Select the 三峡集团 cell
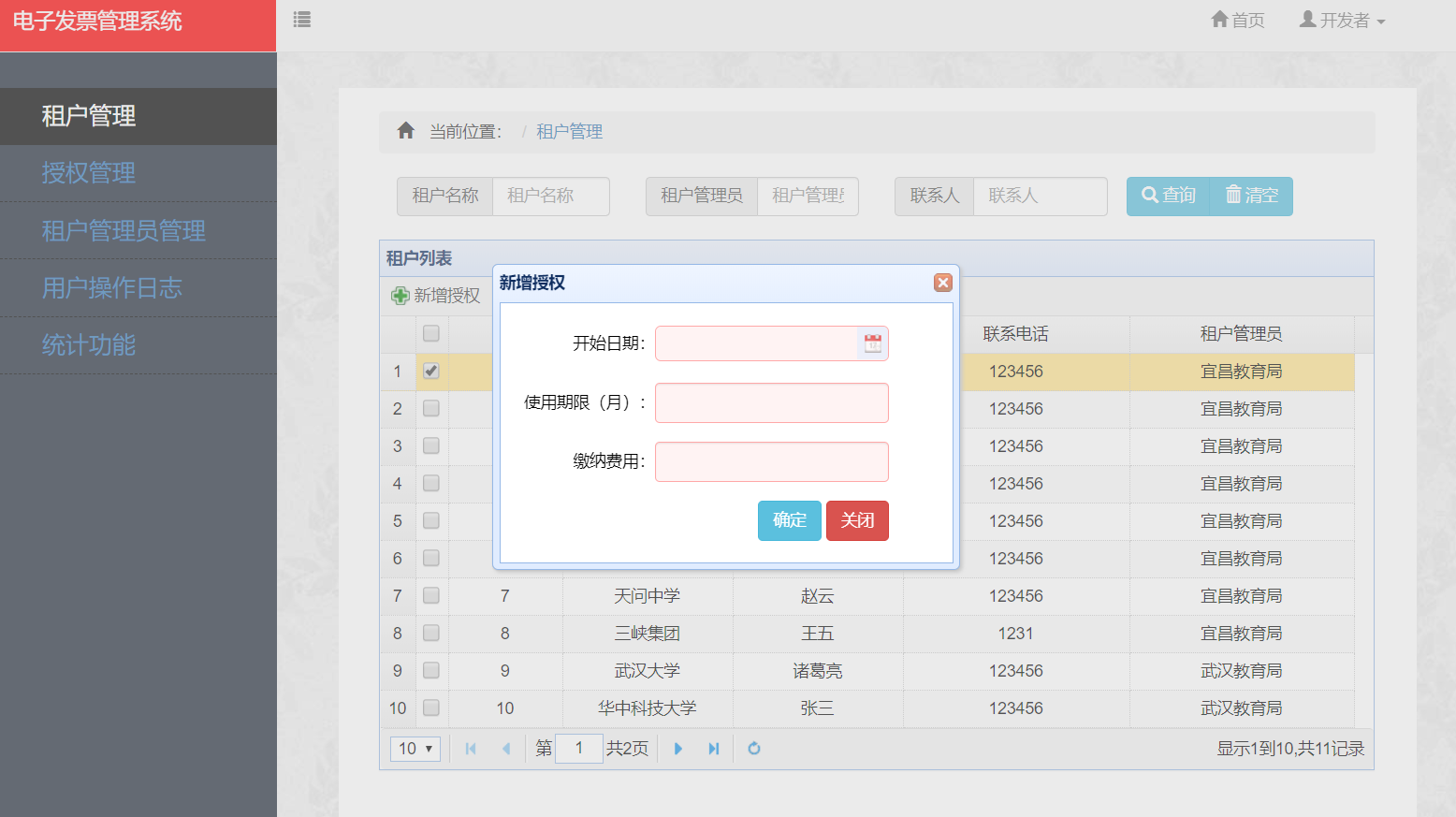1456x817 pixels. click(x=648, y=634)
